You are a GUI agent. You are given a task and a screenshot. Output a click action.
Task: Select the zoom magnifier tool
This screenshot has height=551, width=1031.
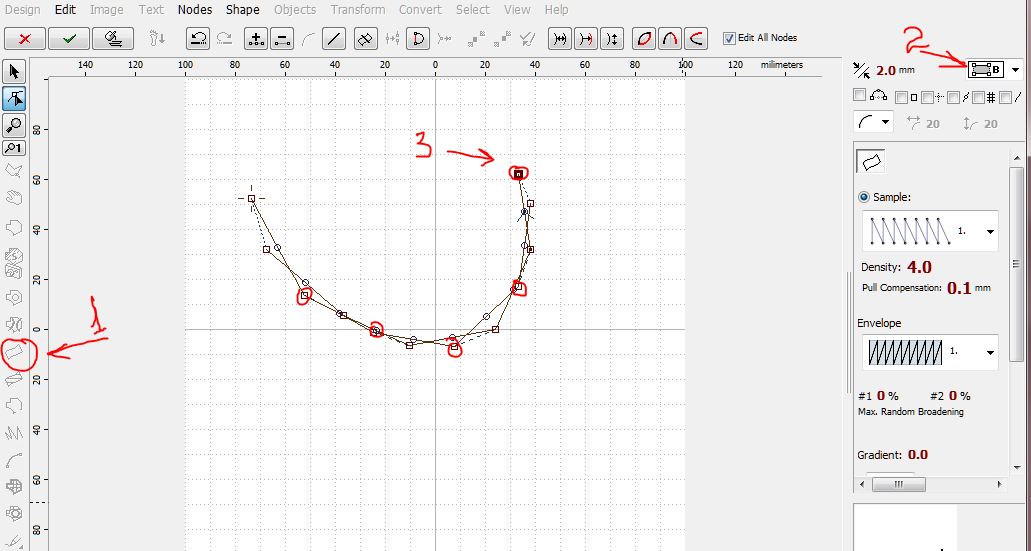pos(14,125)
